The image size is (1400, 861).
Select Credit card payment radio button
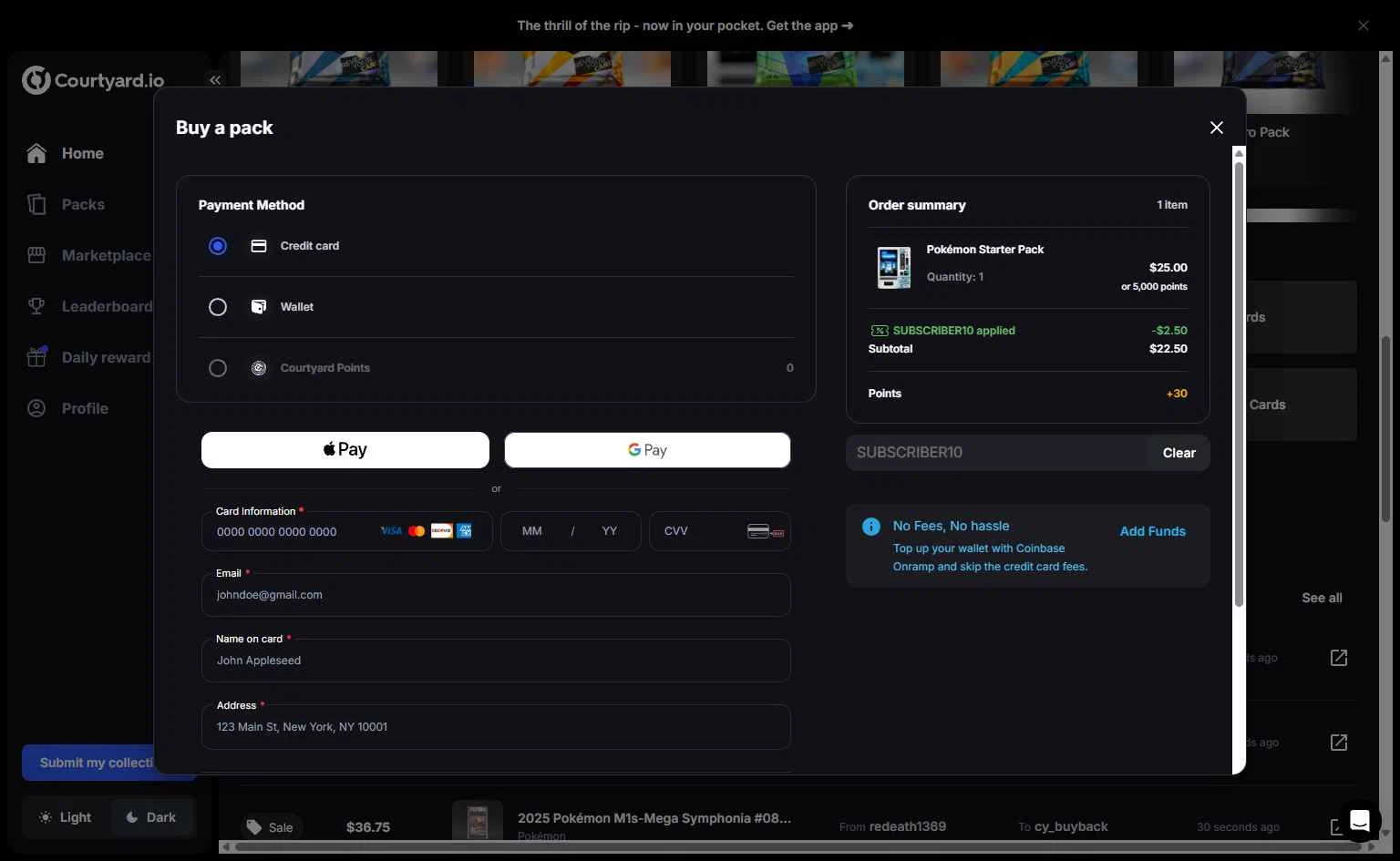pos(218,246)
